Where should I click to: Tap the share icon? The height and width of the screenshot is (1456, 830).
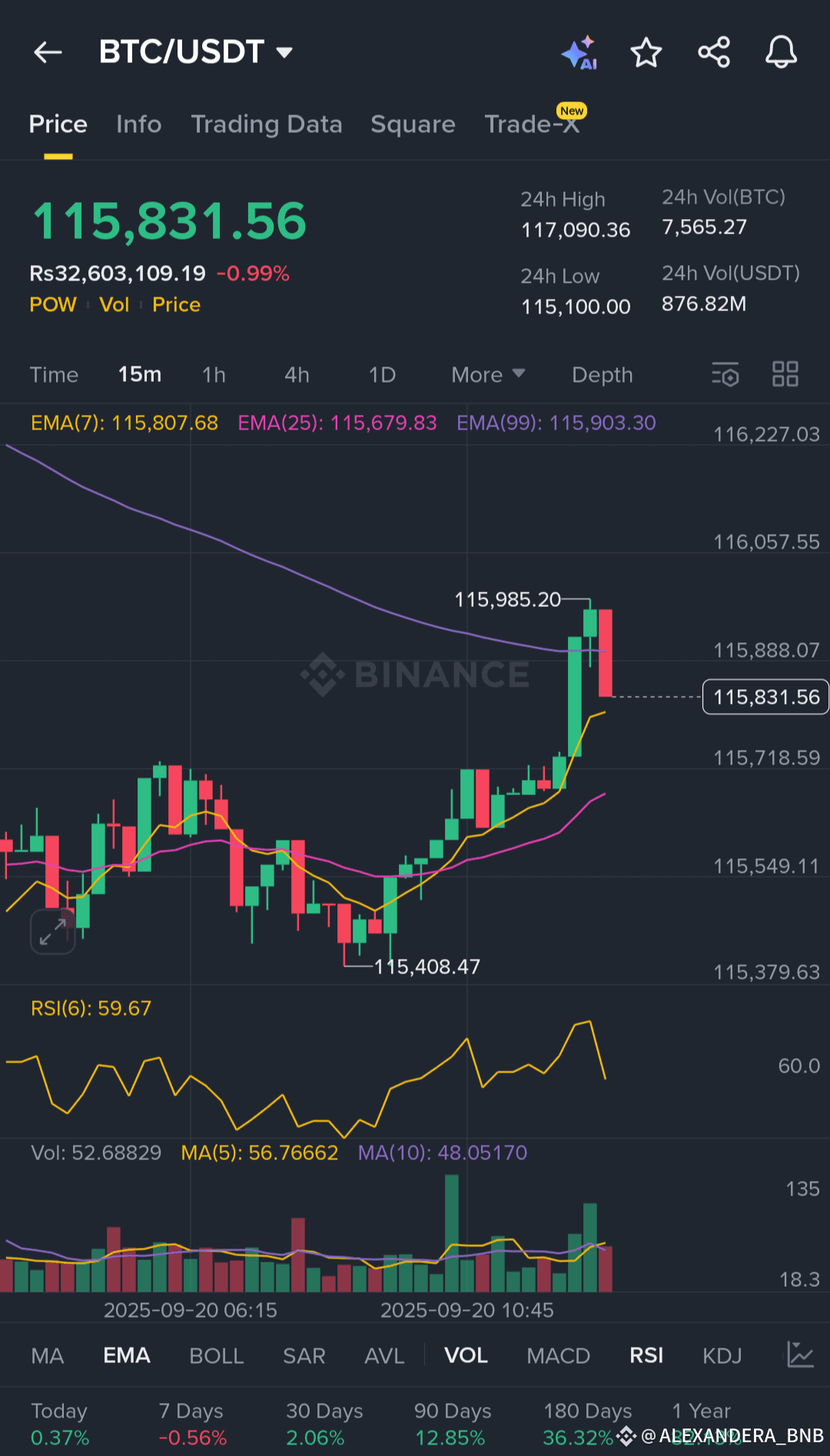[x=714, y=52]
